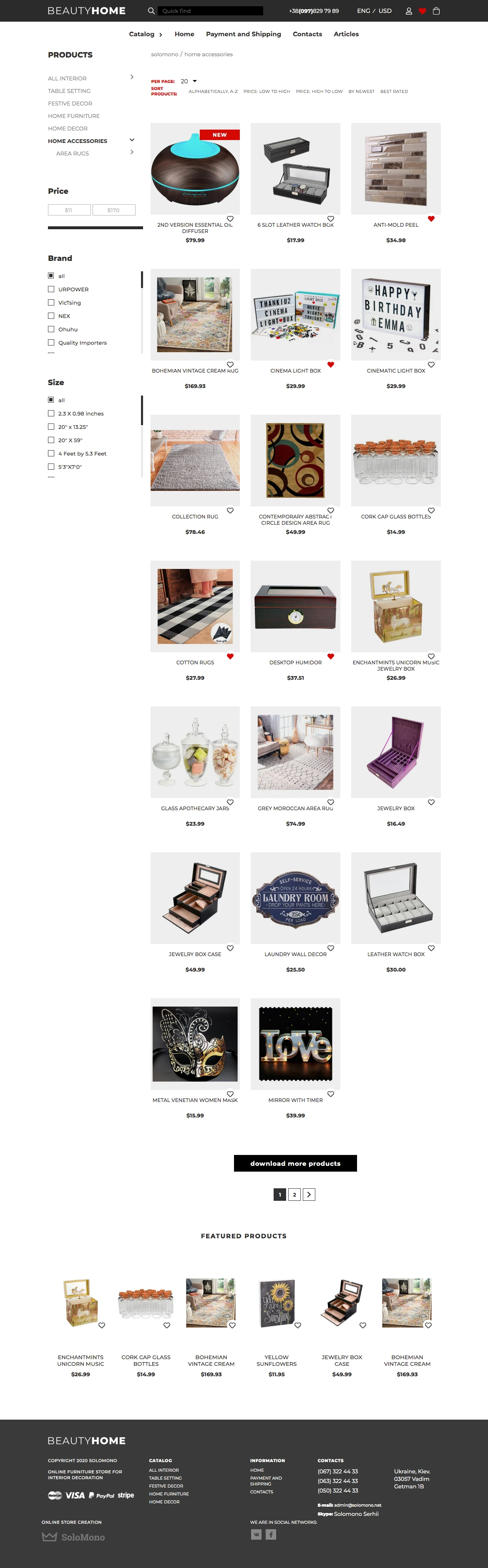Expand the All Interior category arrow

132,77
